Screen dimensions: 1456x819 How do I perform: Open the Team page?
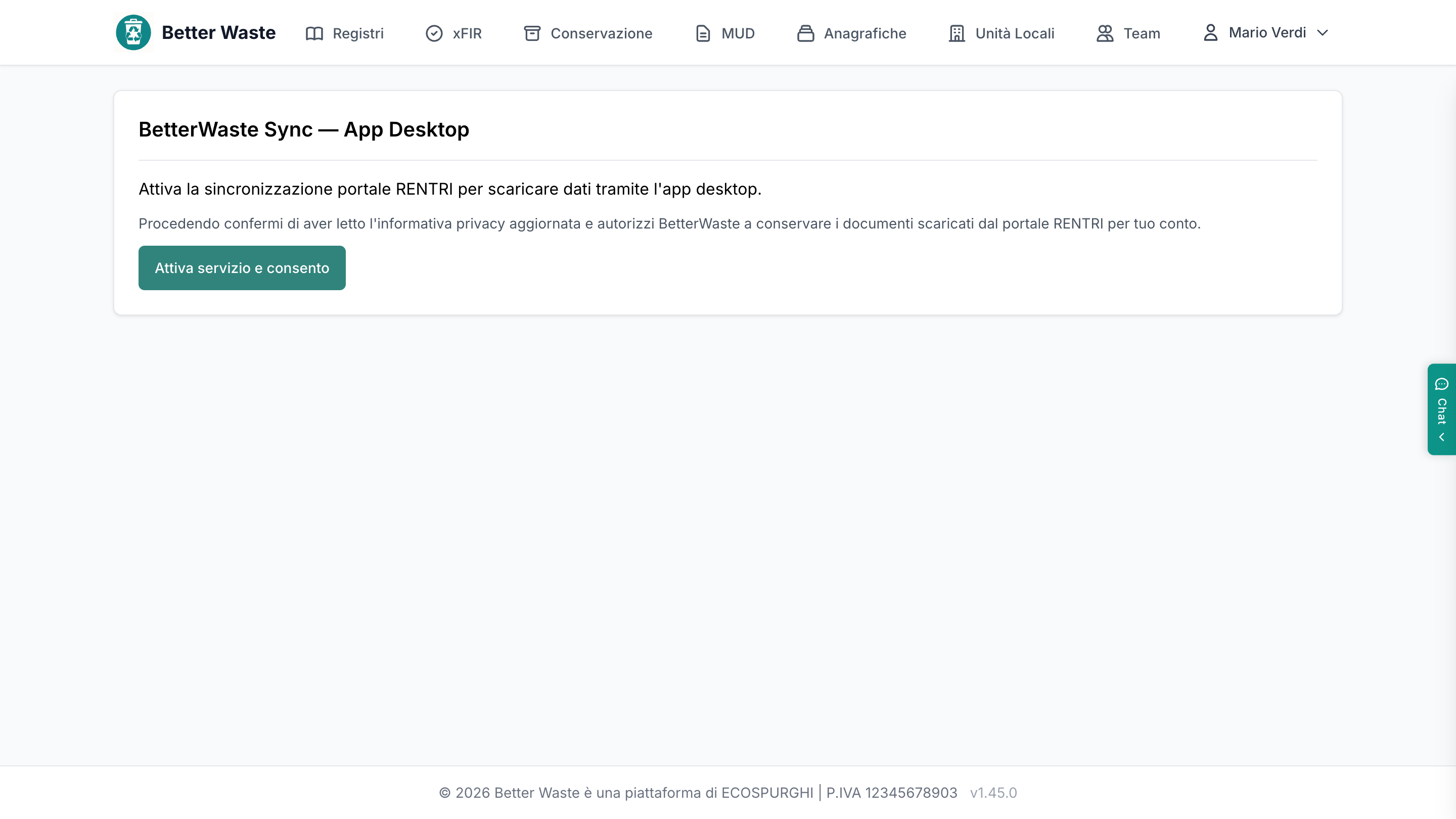[x=1128, y=33]
